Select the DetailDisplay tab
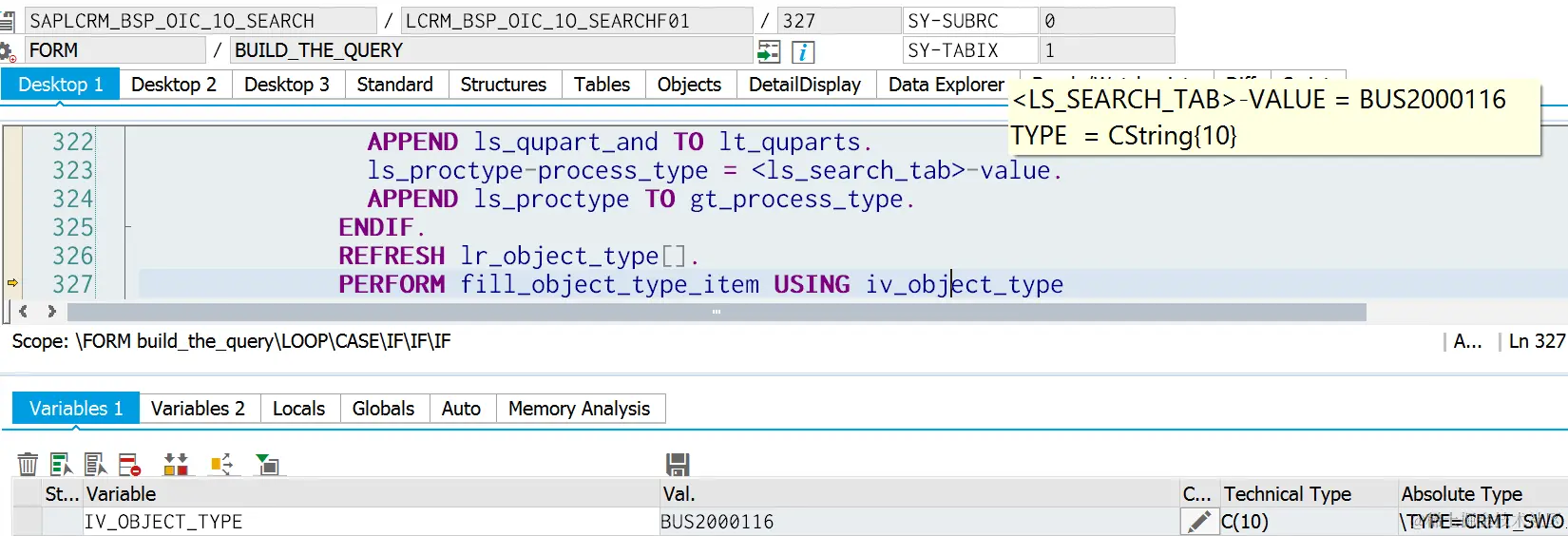Viewport: 1568px width, 536px height. coord(805,85)
